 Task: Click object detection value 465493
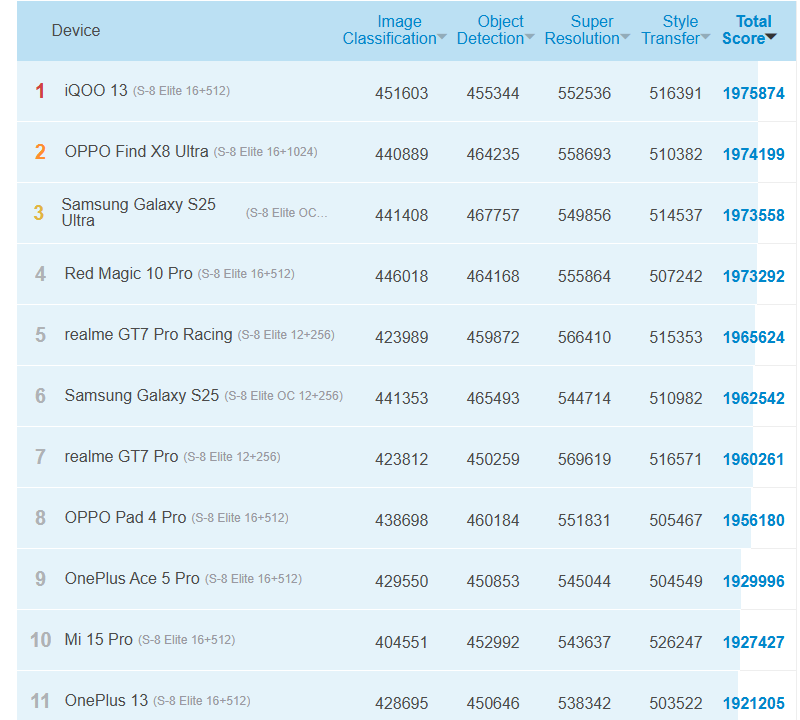click(x=493, y=398)
